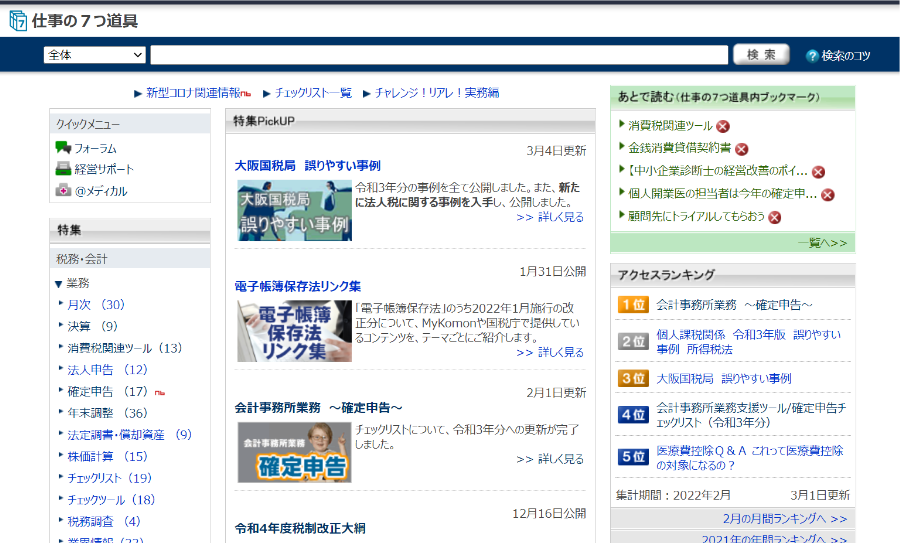Viewport: 900px width, 543px height.
Task: Remove 顧問先にトライアルしてもらおう bookmark red X
Action: coord(774,217)
